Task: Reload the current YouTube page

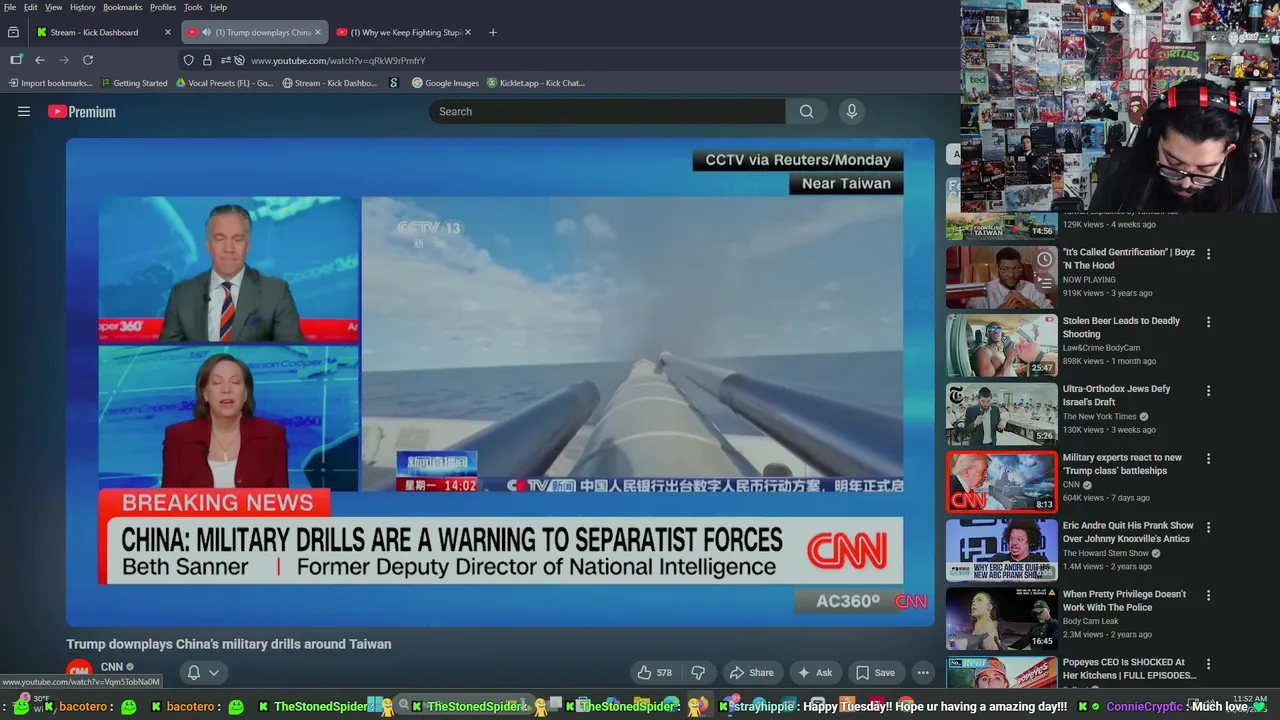Action: coord(88,60)
